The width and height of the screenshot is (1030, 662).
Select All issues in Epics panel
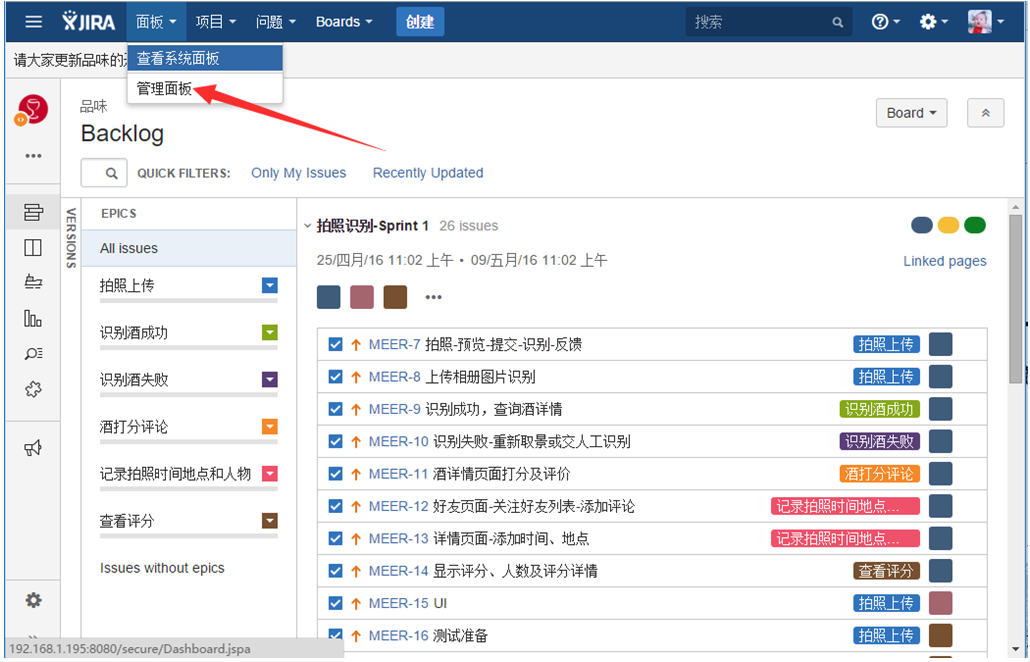[x=189, y=248]
